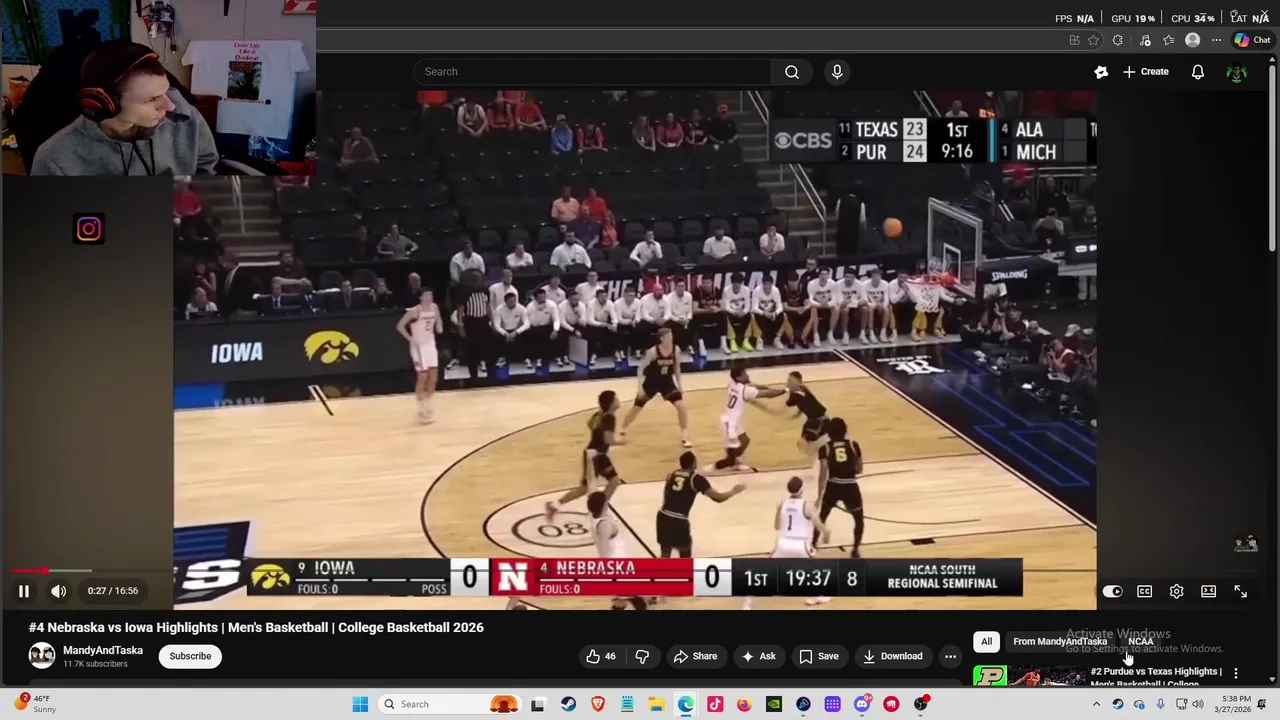Show hidden system tray icons
The image size is (1280, 720).
coord(1096,704)
